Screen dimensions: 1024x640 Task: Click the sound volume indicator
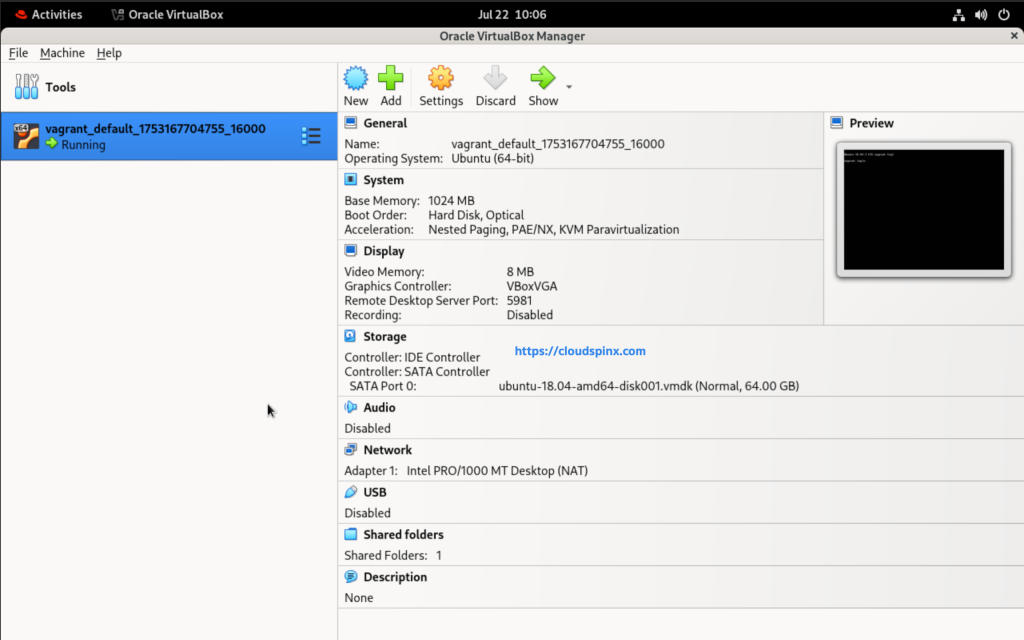[x=980, y=14]
